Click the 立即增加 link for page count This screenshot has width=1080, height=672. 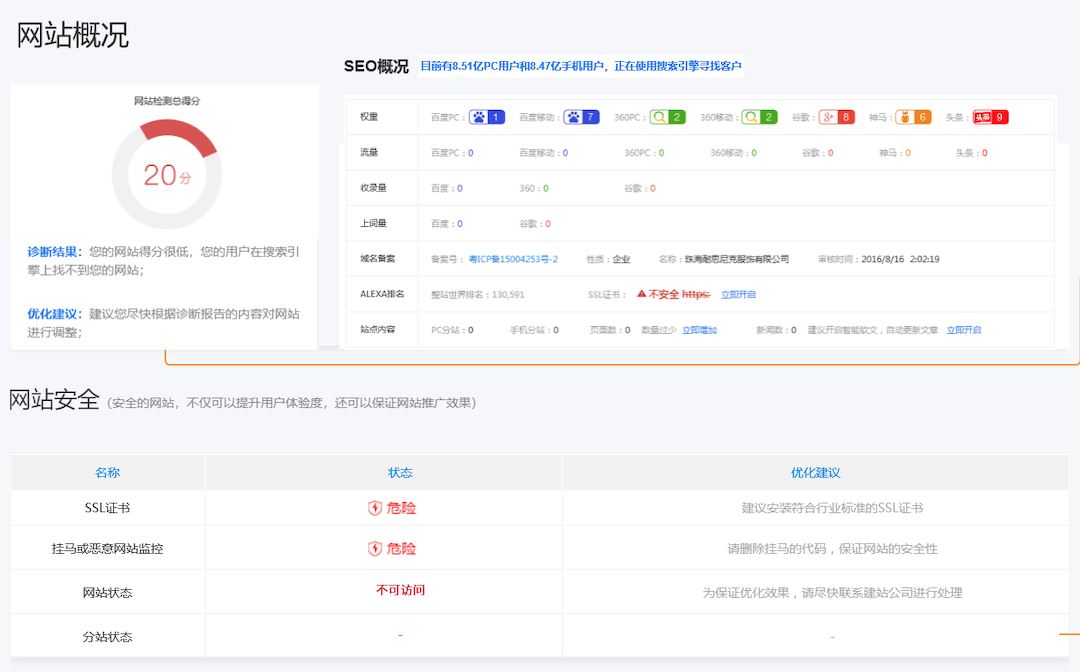699,330
